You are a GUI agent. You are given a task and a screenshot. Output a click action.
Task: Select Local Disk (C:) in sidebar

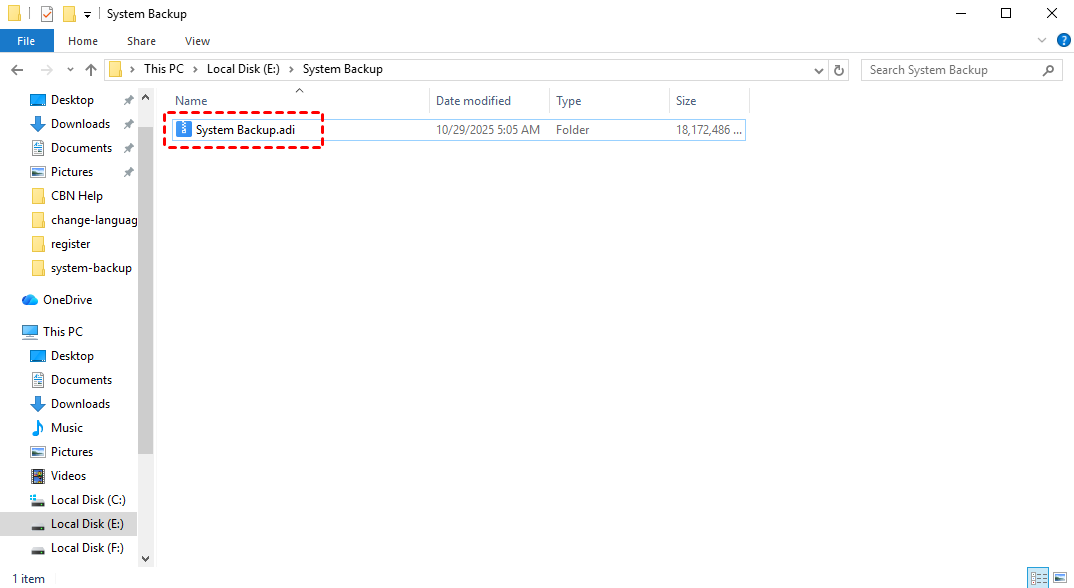tap(88, 500)
